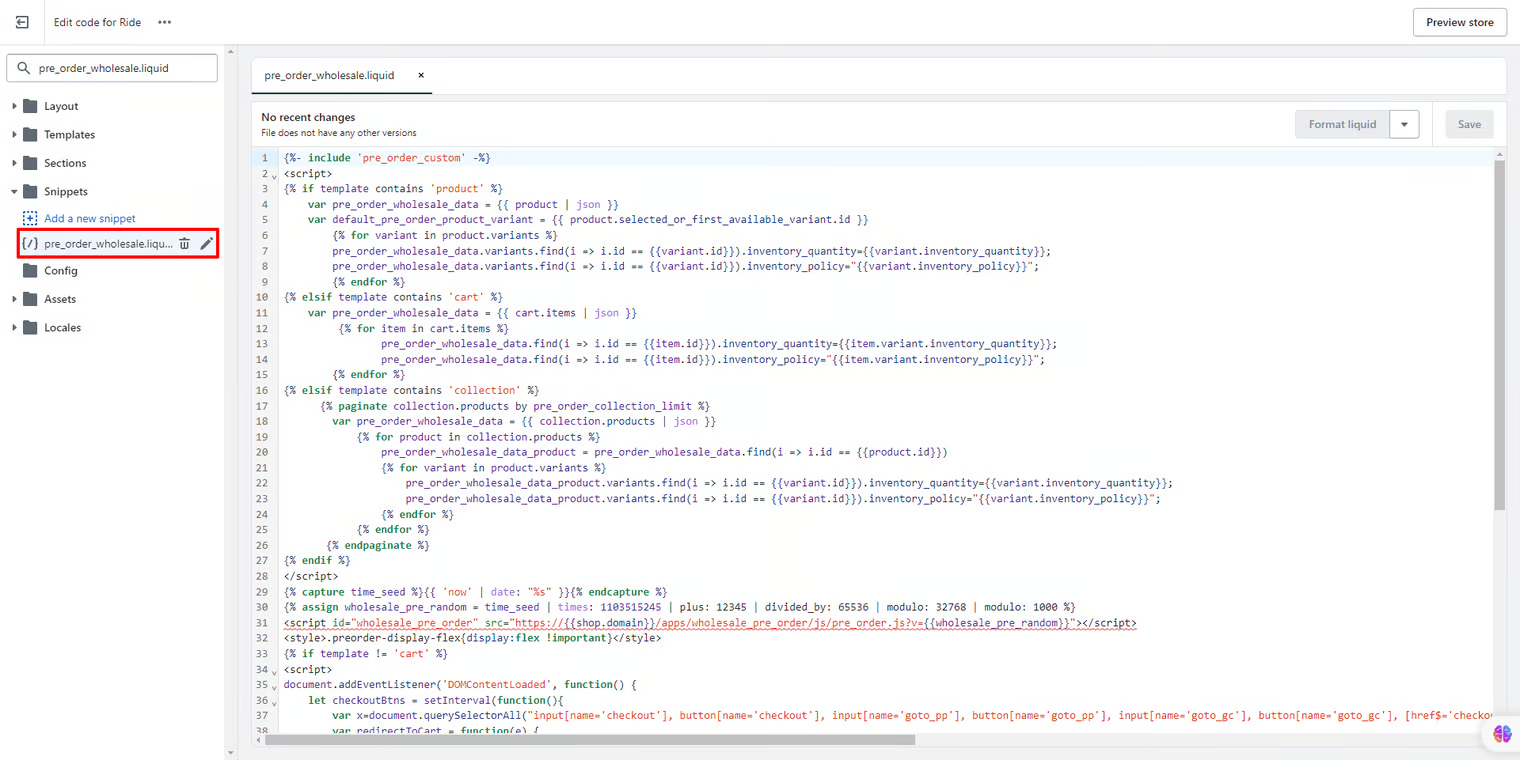Click the Add a new snippet icon
Image resolution: width=1520 pixels, height=760 pixels.
[30, 218]
